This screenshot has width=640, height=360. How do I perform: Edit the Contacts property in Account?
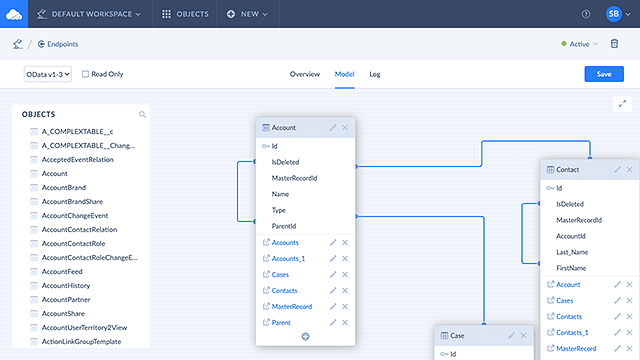333,290
